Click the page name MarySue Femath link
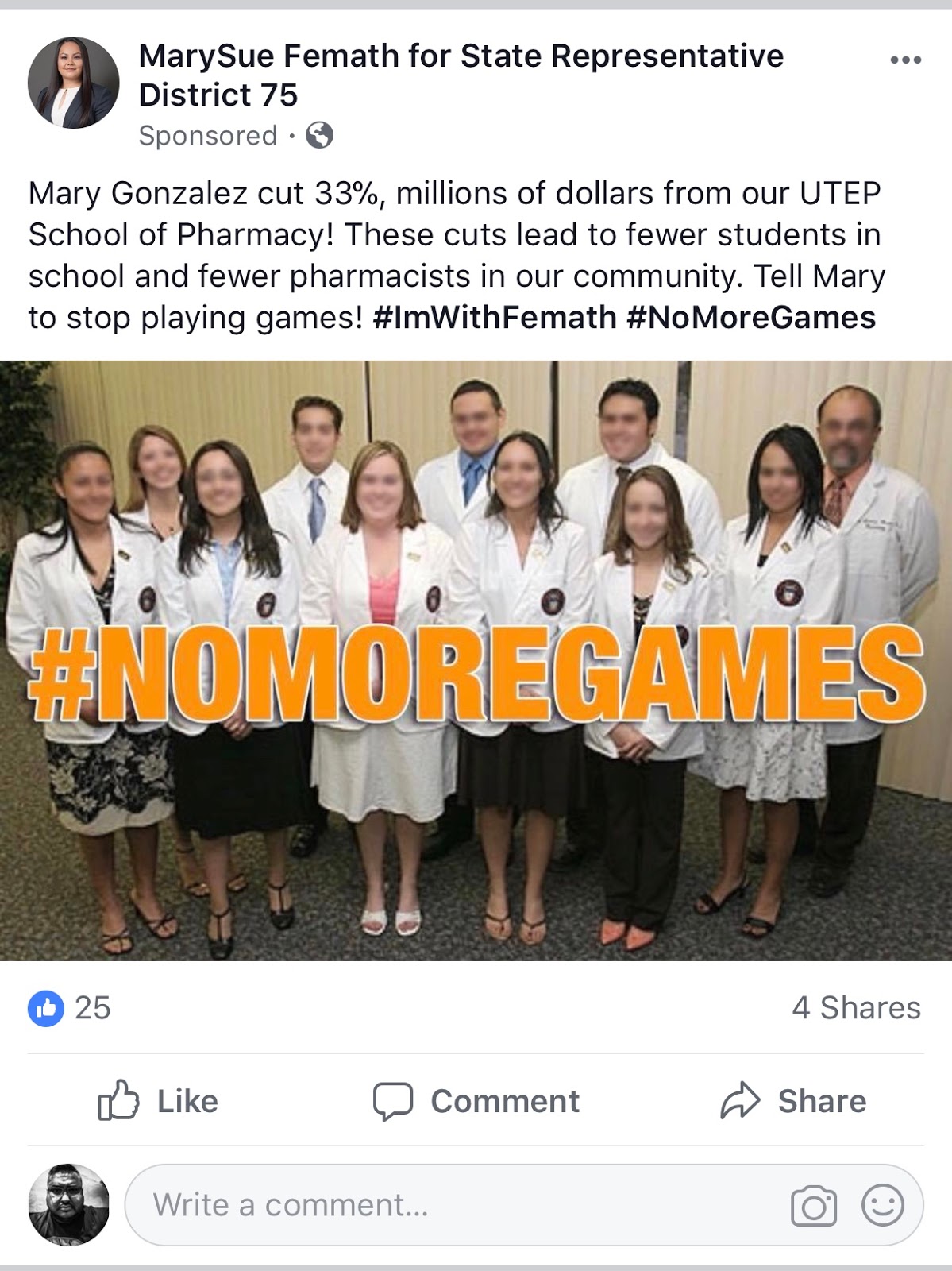This screenshot has width=952, height=1271. [461, 75]
